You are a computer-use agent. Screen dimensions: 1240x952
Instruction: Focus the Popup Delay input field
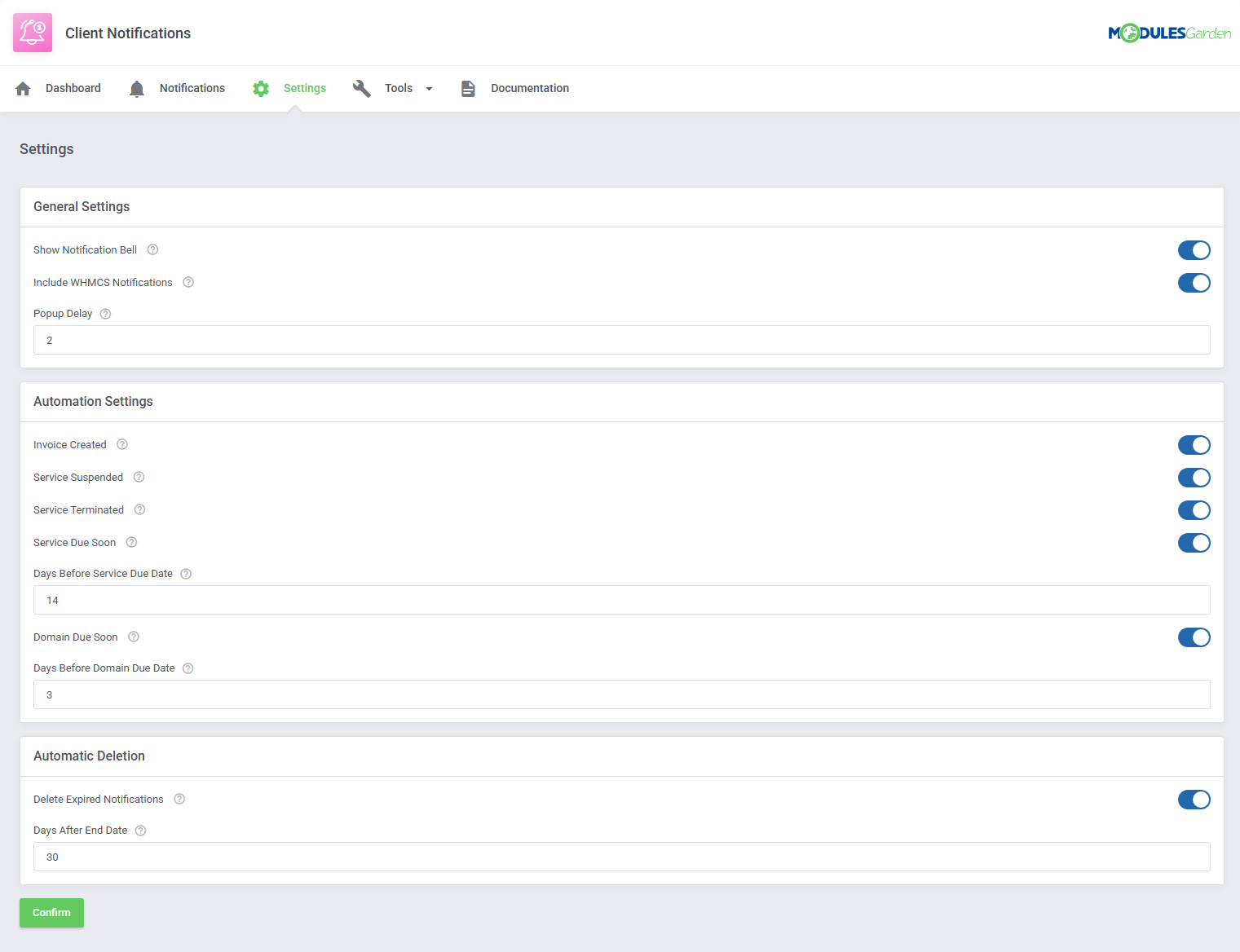(622, 340)
